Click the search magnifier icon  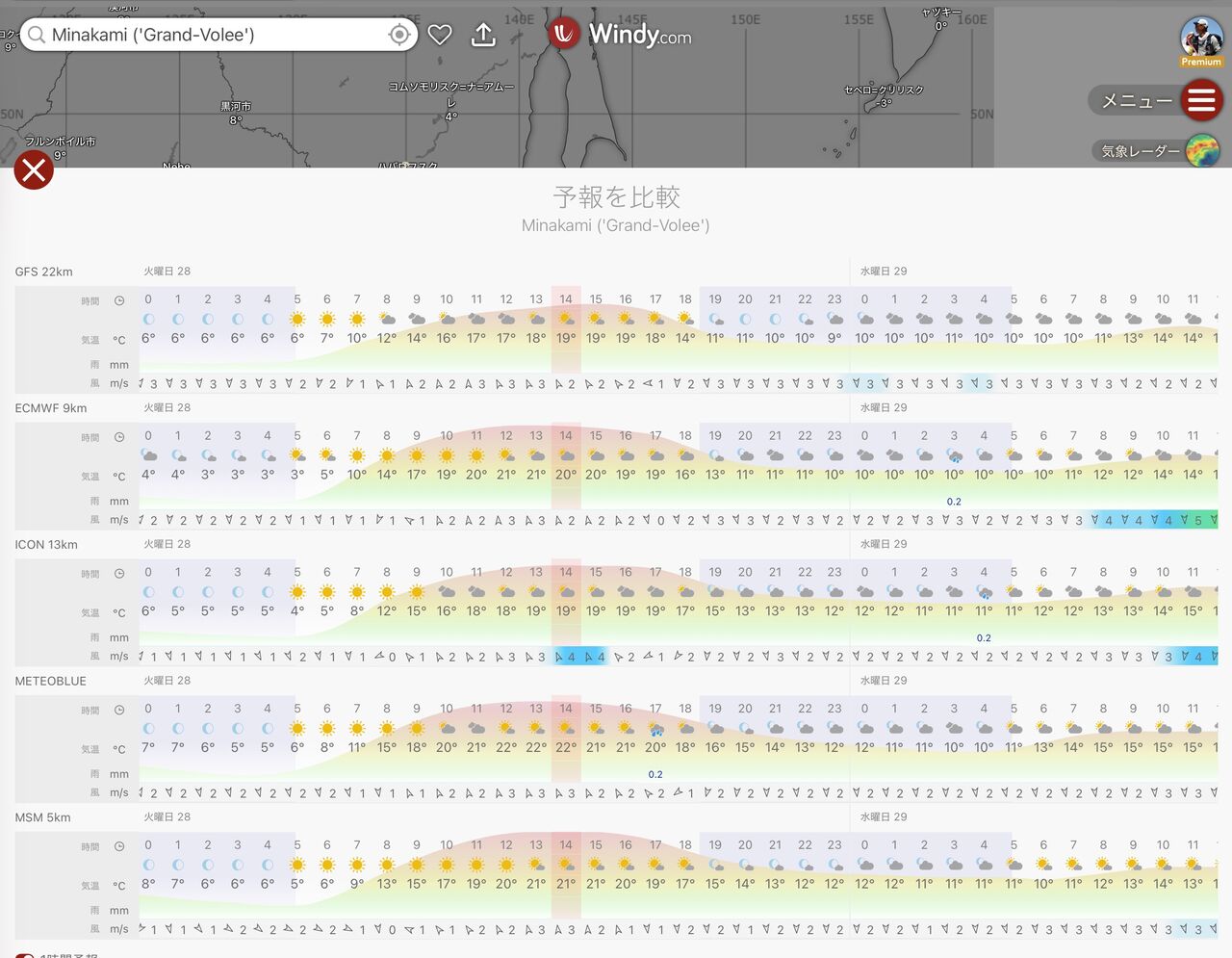pos(37,36)
